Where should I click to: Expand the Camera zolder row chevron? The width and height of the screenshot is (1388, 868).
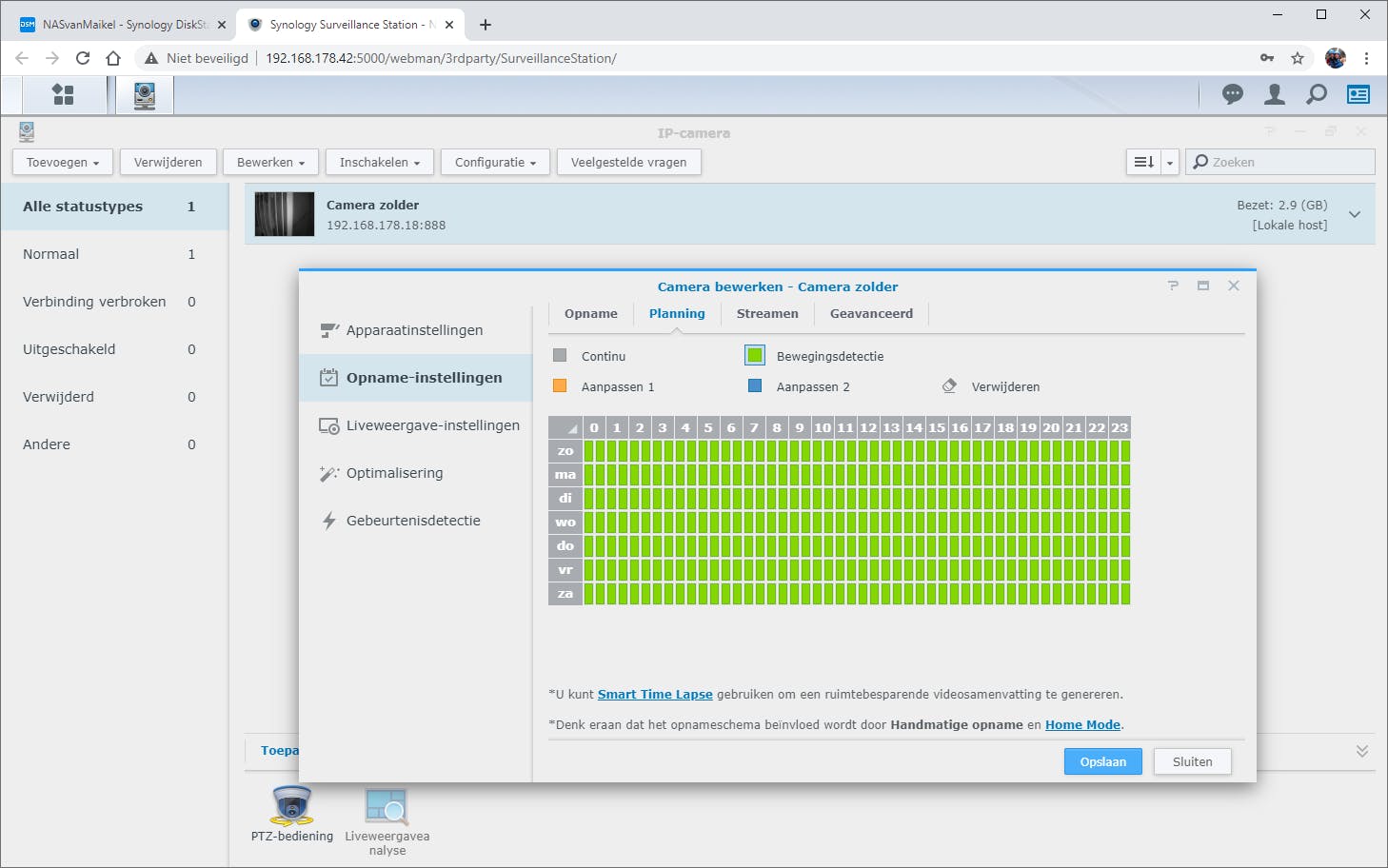[x=1355, y=215]
